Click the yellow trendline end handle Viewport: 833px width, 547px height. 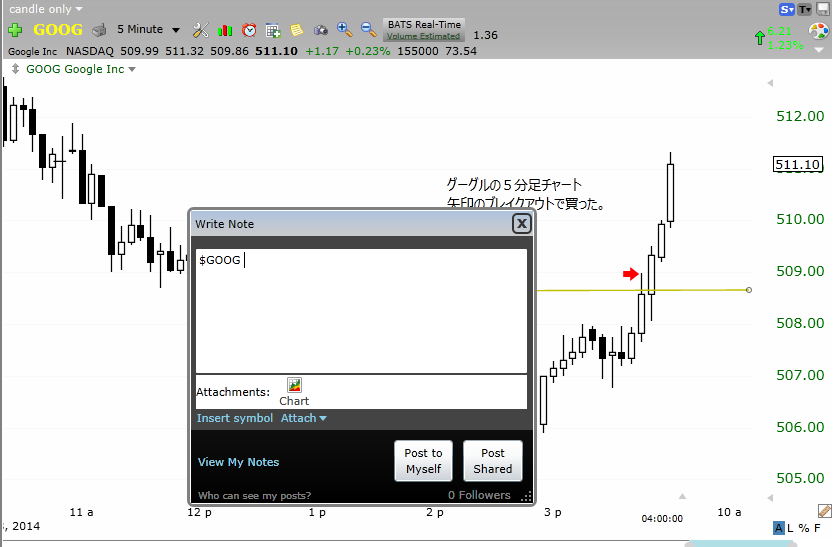tap(749, 290)
